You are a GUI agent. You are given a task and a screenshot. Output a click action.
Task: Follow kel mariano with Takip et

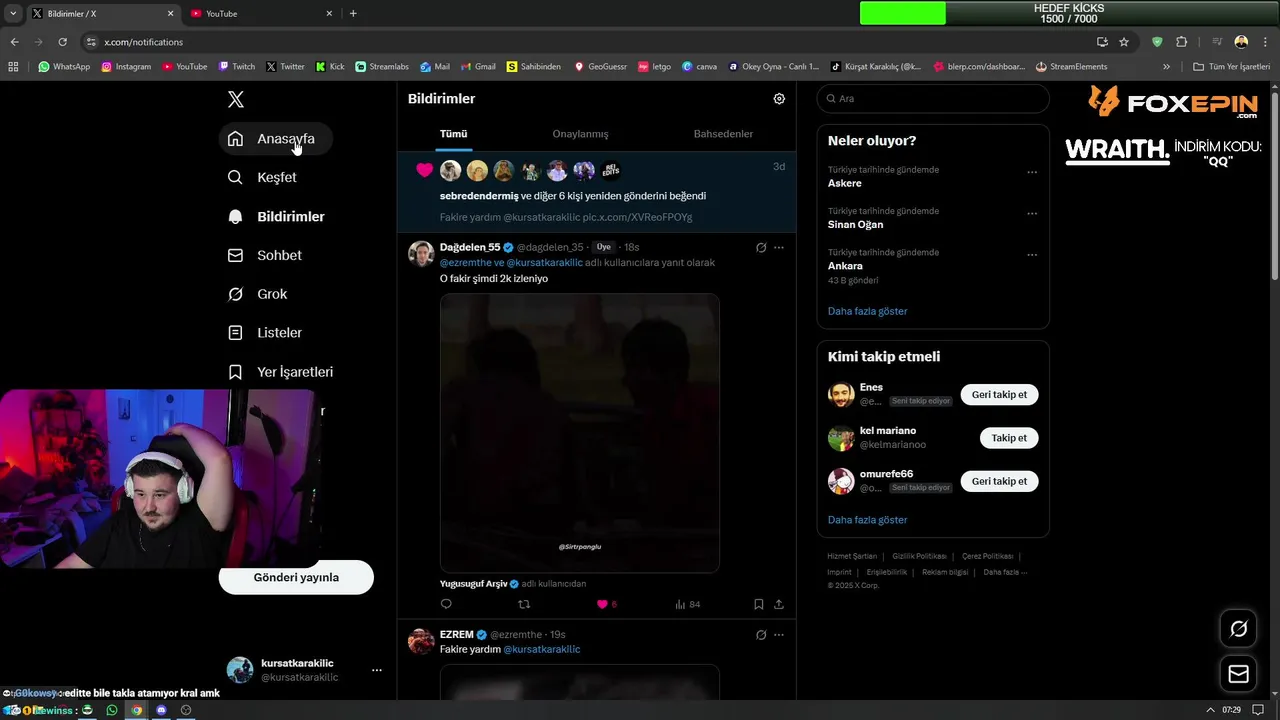pos(1009,438)
